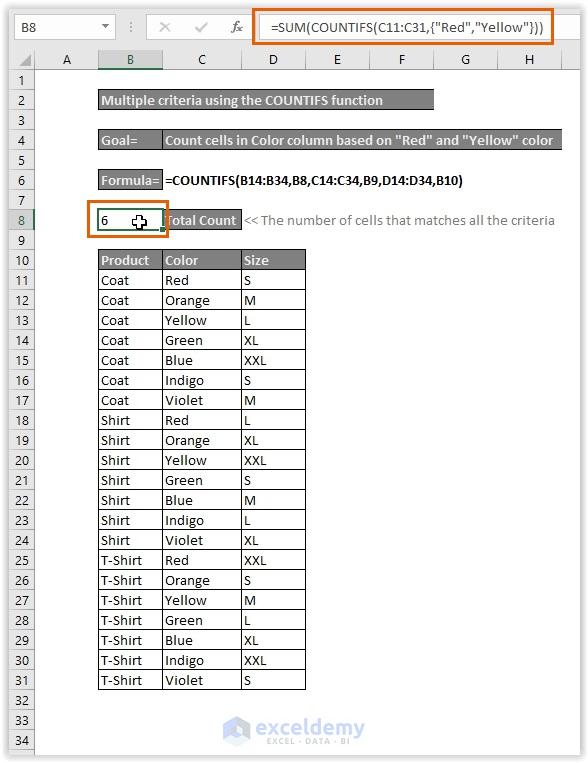Select row 8 header
Image resolution: width=588 pixels, height=763 pixels.
coord(21,220)
